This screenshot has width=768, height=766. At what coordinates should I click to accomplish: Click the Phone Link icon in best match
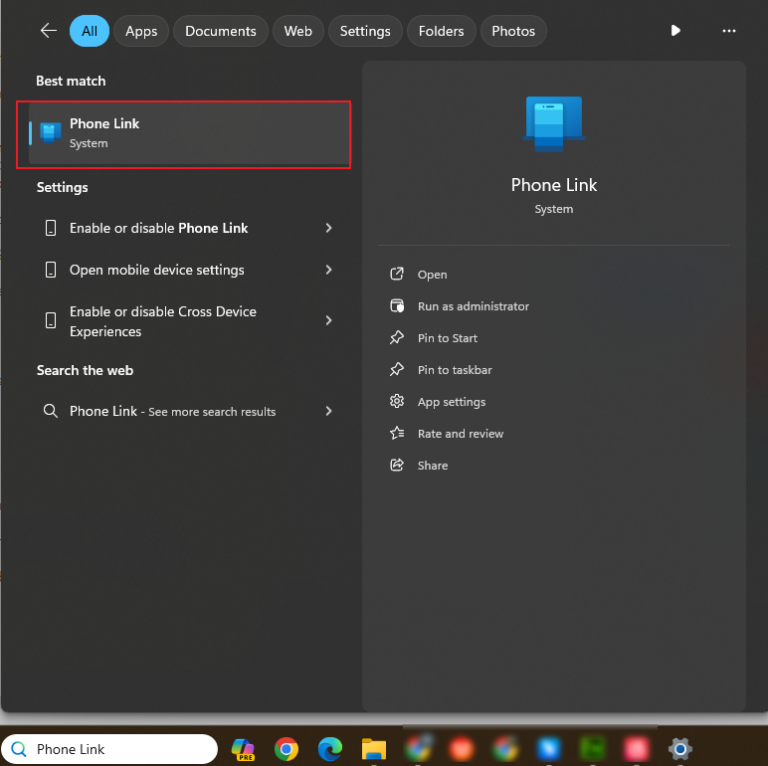(x=50, y=133)
